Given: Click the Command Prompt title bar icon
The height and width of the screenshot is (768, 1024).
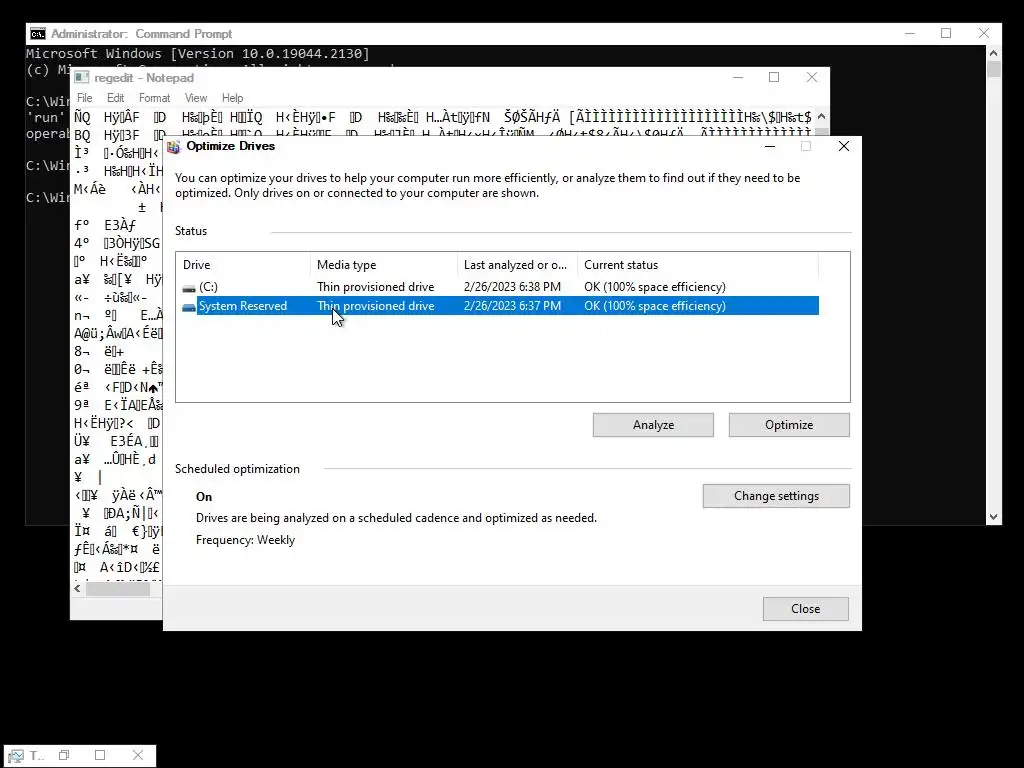Looking at the screenshot, I should point(38,34).
